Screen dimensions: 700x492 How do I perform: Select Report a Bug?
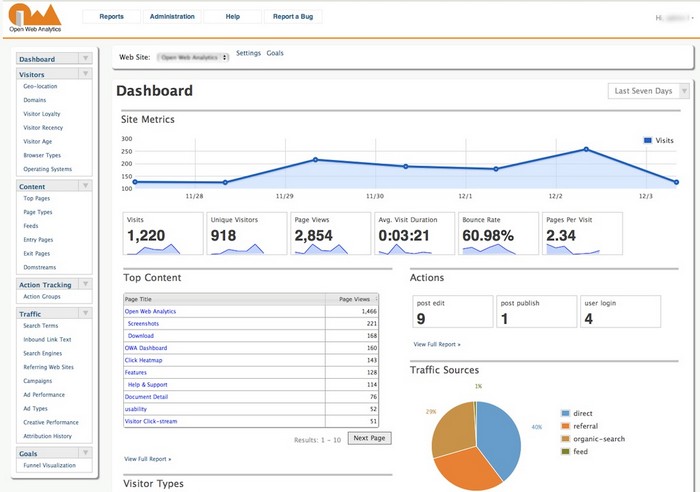pos(293,17)
